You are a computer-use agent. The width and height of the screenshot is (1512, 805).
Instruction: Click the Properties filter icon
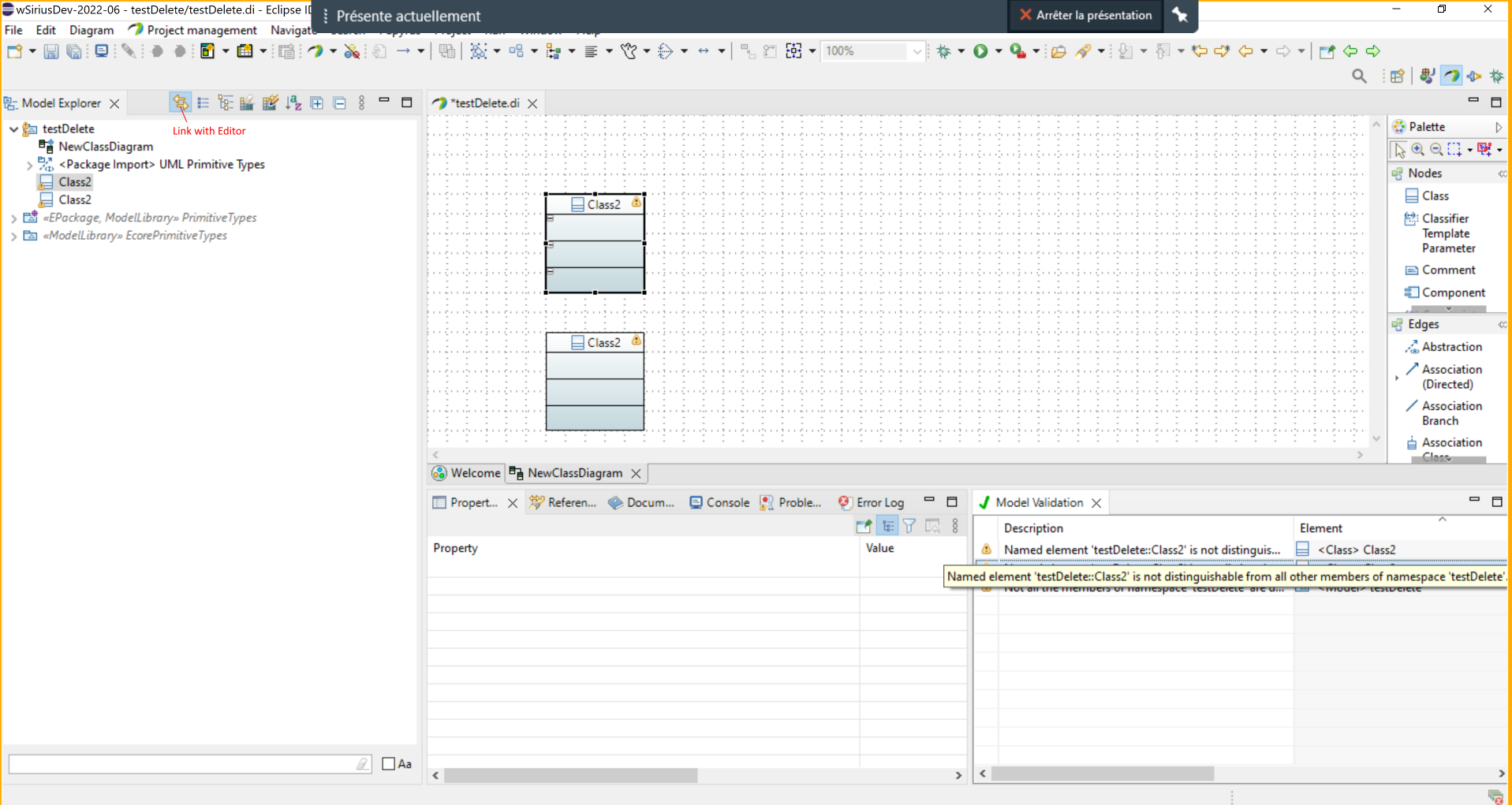coord(909,526)
